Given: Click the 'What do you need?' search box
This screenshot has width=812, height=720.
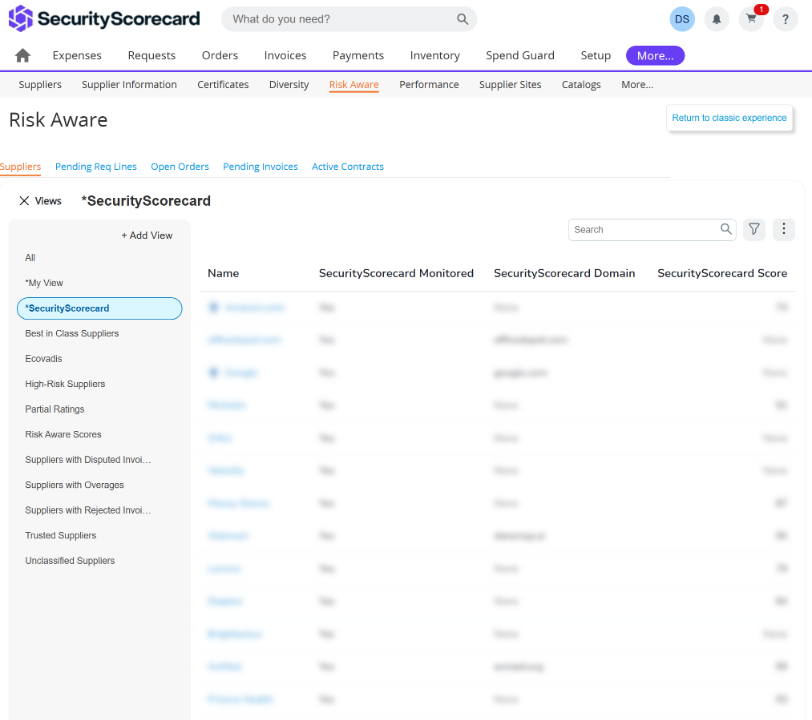Looking at the screenshot, I should 349,19.
